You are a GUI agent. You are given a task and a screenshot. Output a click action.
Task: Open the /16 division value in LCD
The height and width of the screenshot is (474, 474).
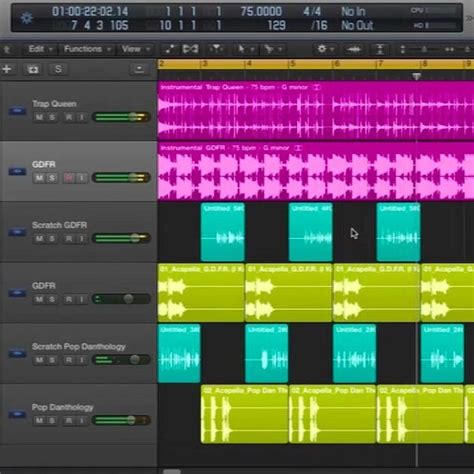[319, 25]
